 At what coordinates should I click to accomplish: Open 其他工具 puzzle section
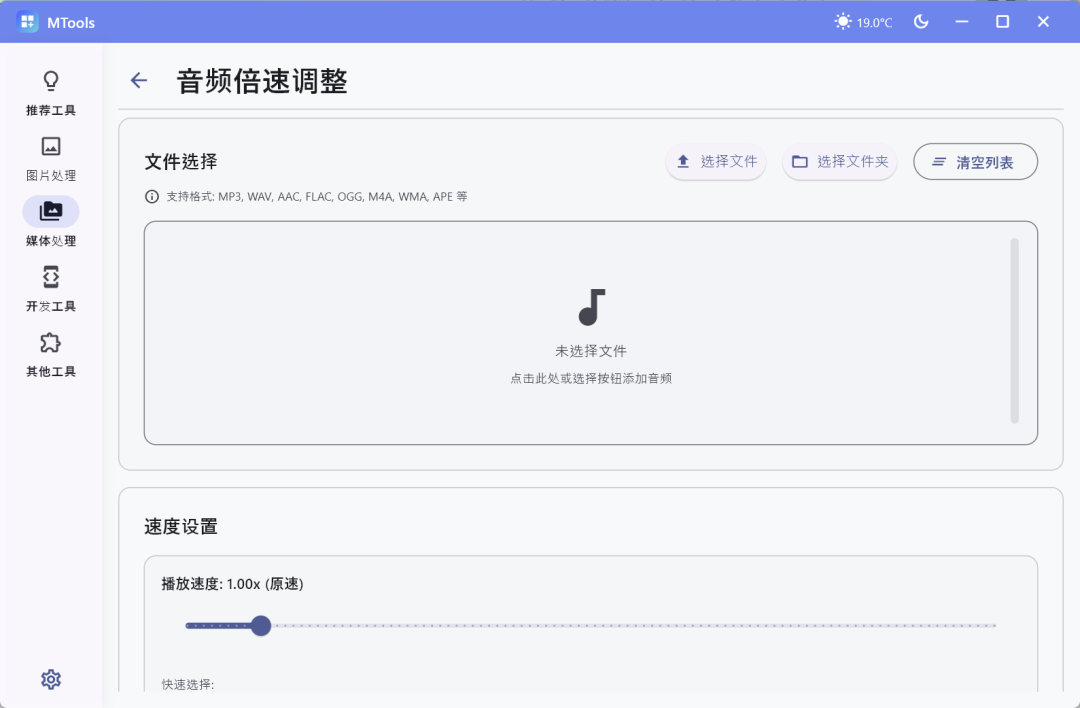(x=51, y=355)
